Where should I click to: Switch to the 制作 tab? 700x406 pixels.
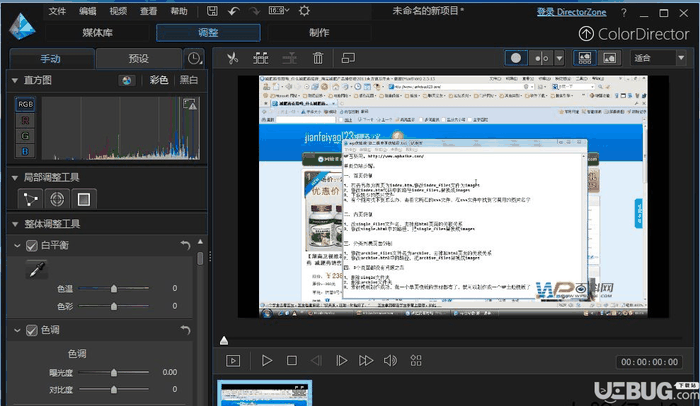[x=319, y=33]
